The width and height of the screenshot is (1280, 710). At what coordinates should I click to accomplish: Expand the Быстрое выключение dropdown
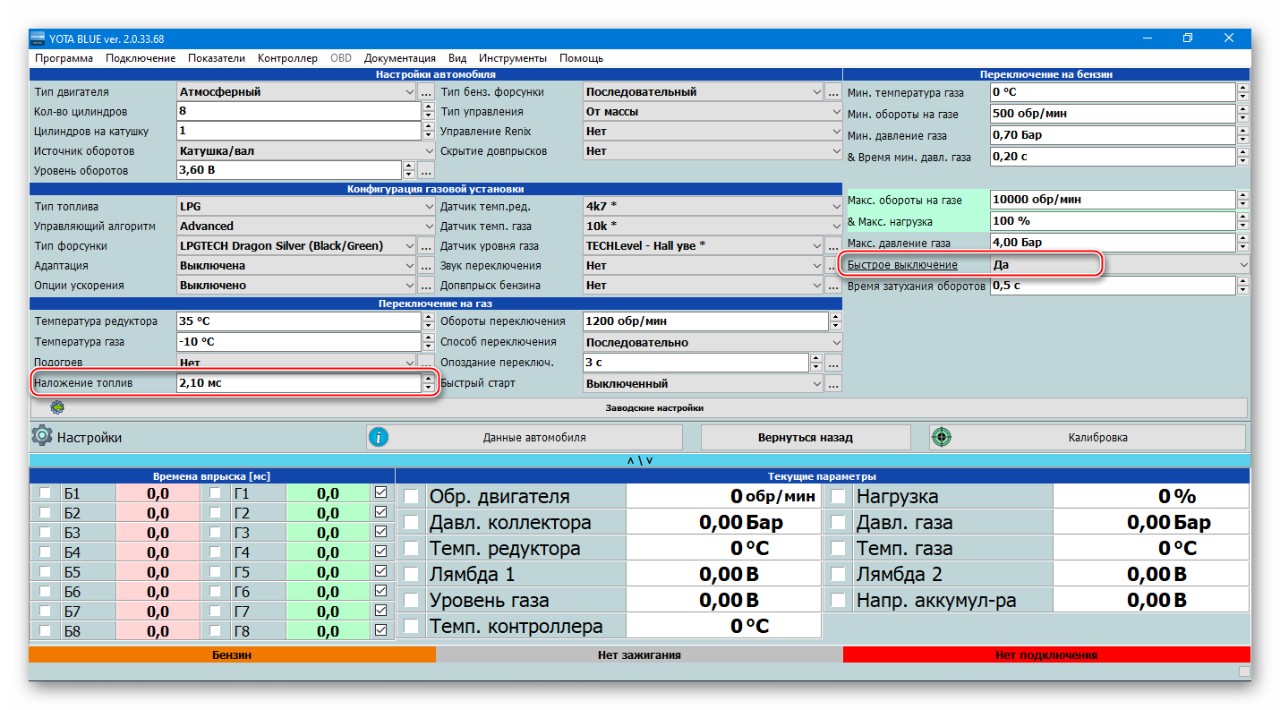(x=1243, y=265)
